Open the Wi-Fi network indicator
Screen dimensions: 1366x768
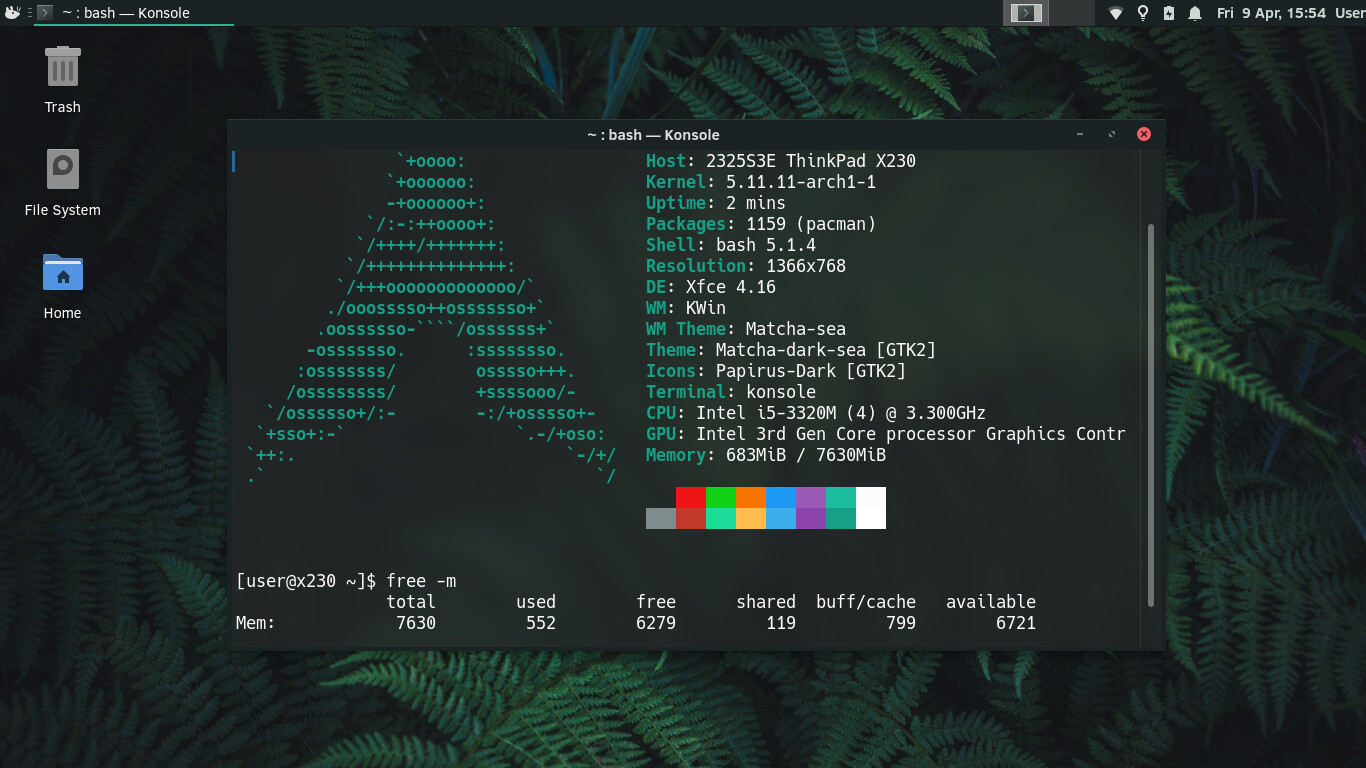tap(1116, 13)
